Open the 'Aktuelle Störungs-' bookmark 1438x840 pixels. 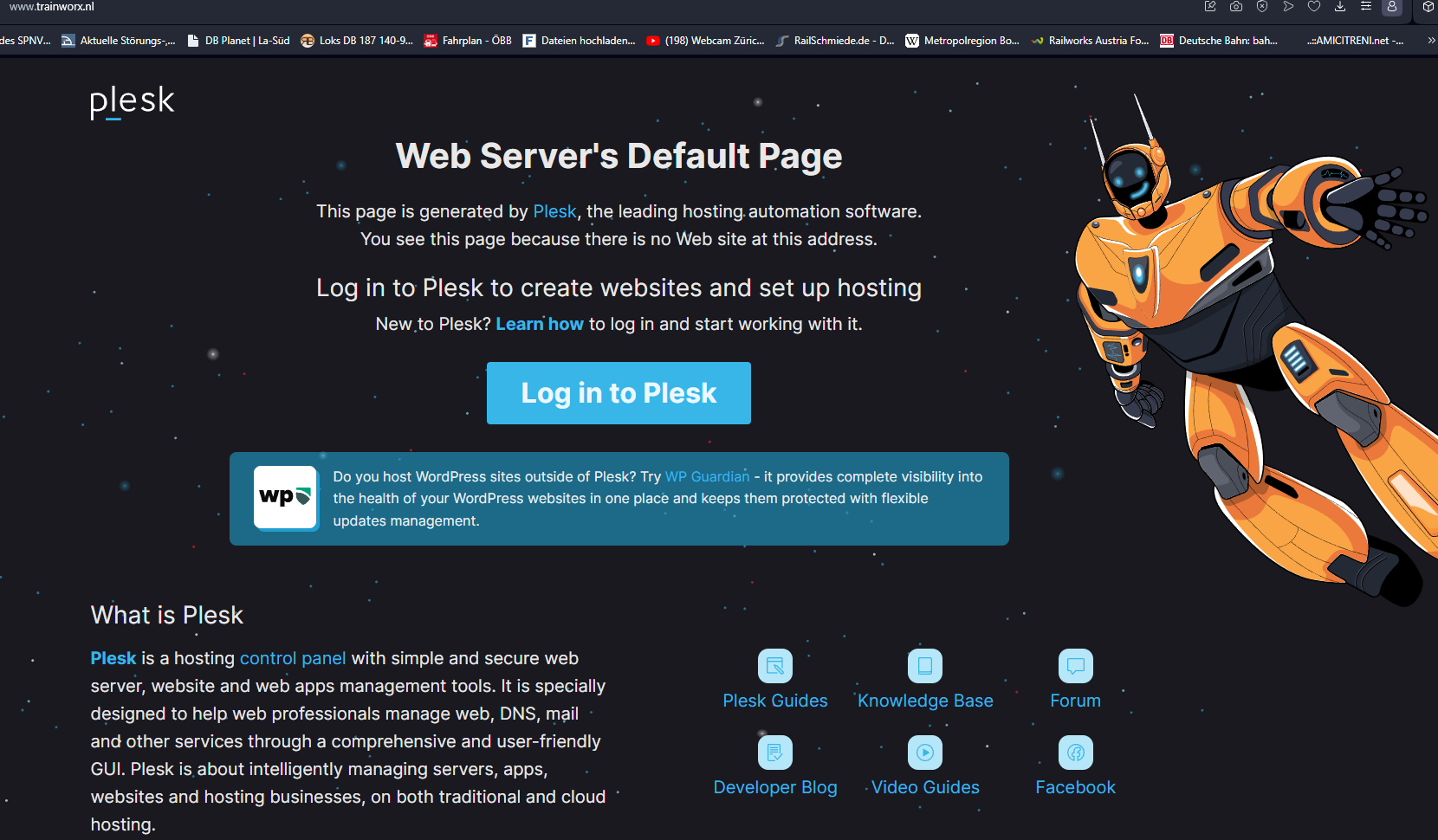point(118,41)
